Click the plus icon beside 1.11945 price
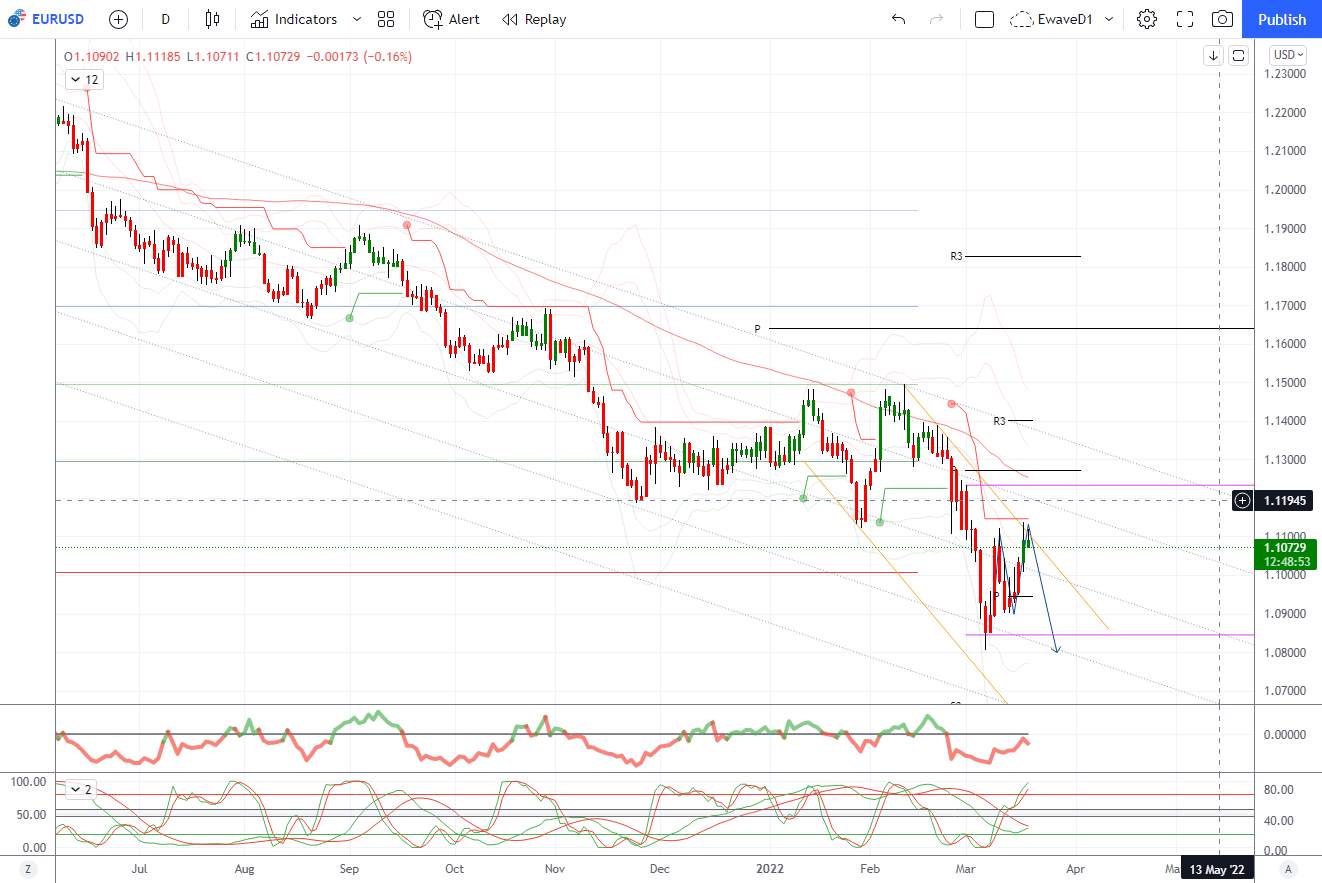Screen dimensions: 1322x883 coord(1242,499)
